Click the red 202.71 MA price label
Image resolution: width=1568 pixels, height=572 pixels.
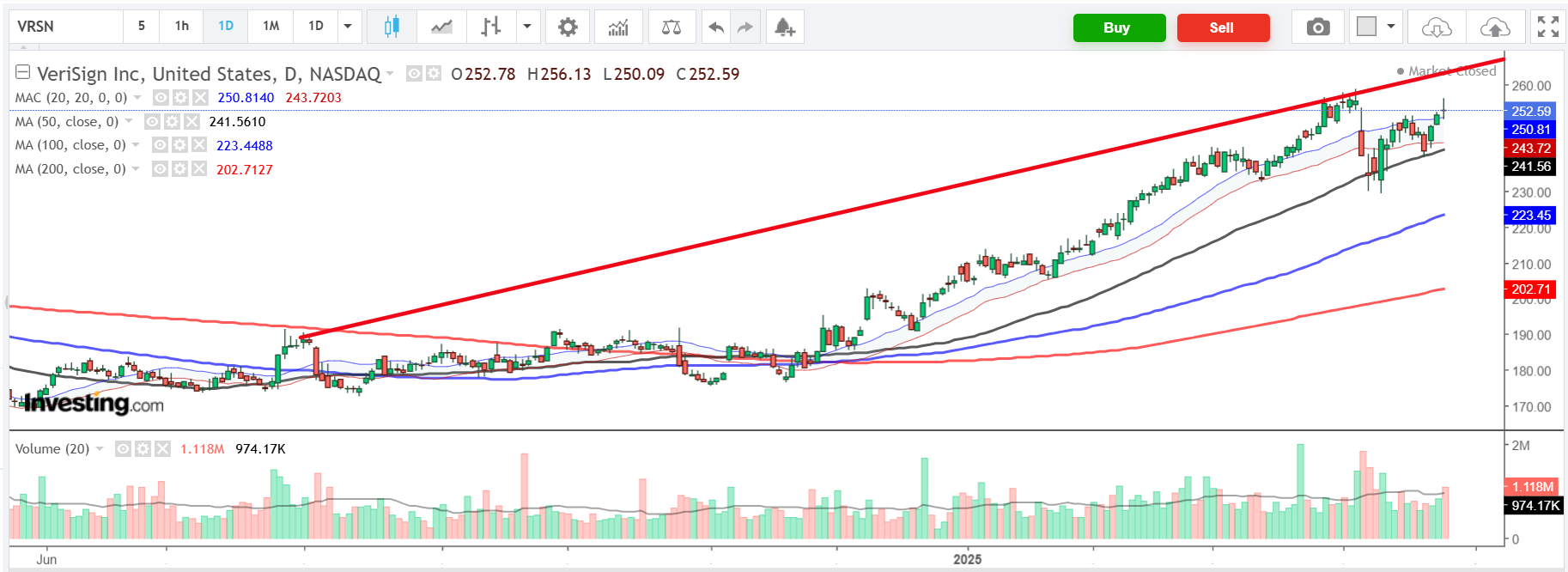1531,289
